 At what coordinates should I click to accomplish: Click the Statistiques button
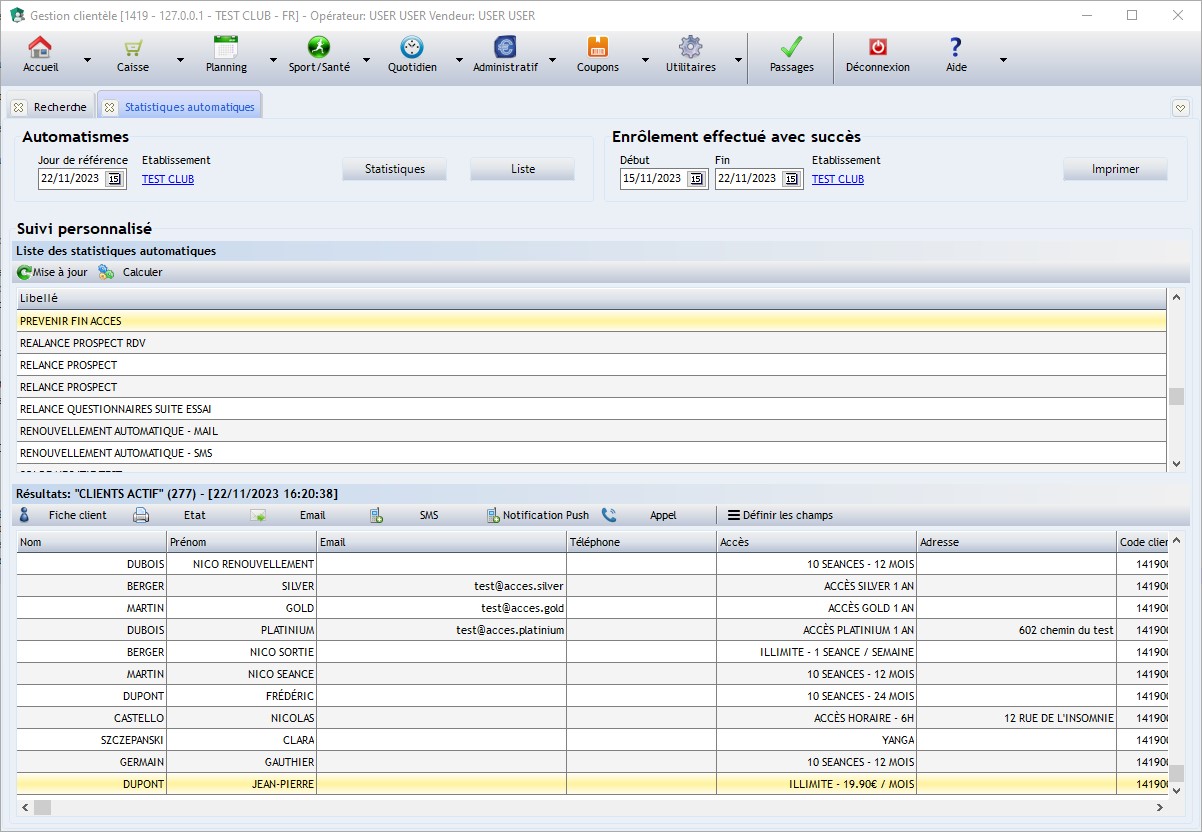394,169
